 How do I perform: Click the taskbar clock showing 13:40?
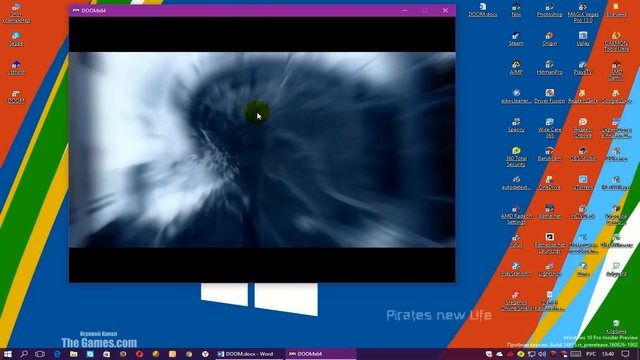click(x=608, y=354)
